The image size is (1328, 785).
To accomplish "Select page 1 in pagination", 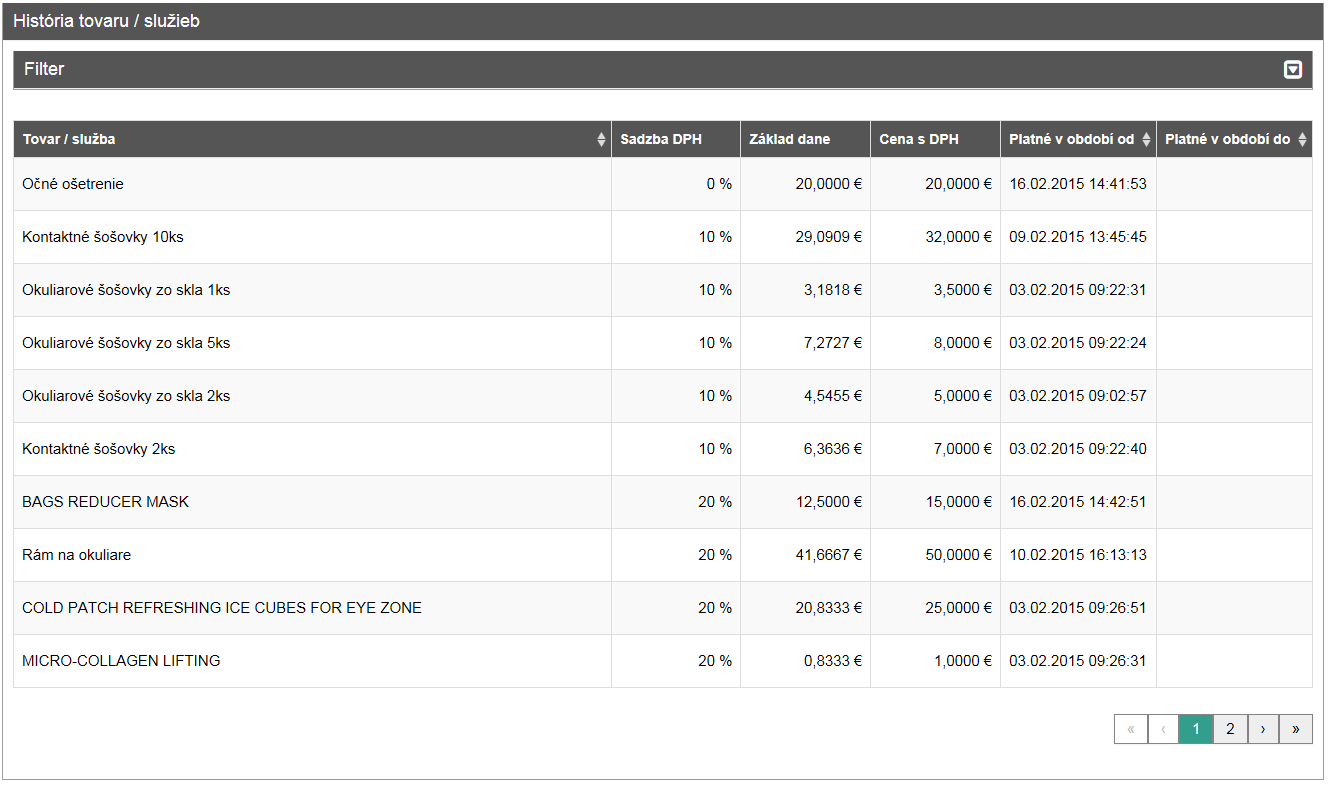I will 1196,729.
